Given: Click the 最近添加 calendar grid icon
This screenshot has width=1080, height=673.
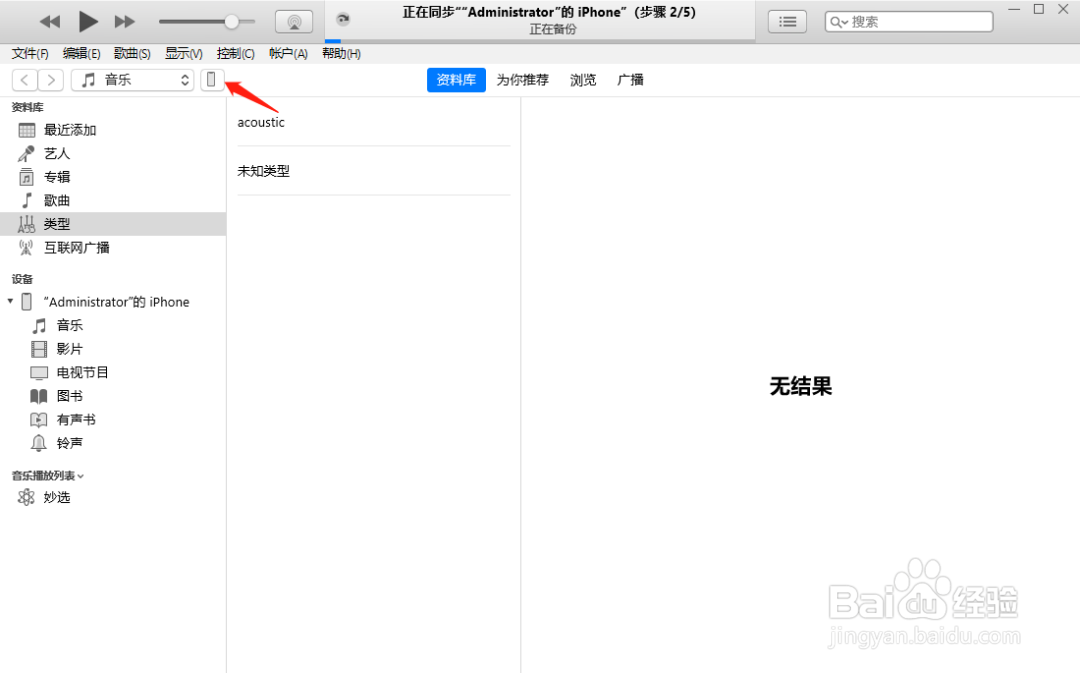Looking at the screenshot, I should (27, 130).
